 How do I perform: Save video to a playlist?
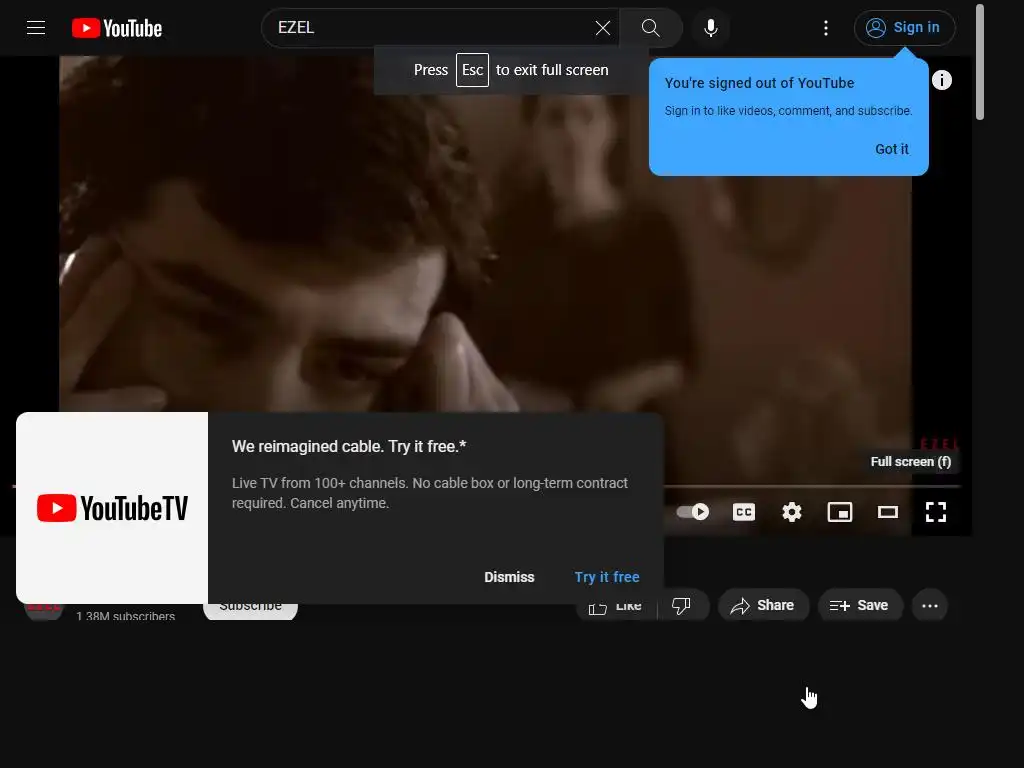[859, 606]
